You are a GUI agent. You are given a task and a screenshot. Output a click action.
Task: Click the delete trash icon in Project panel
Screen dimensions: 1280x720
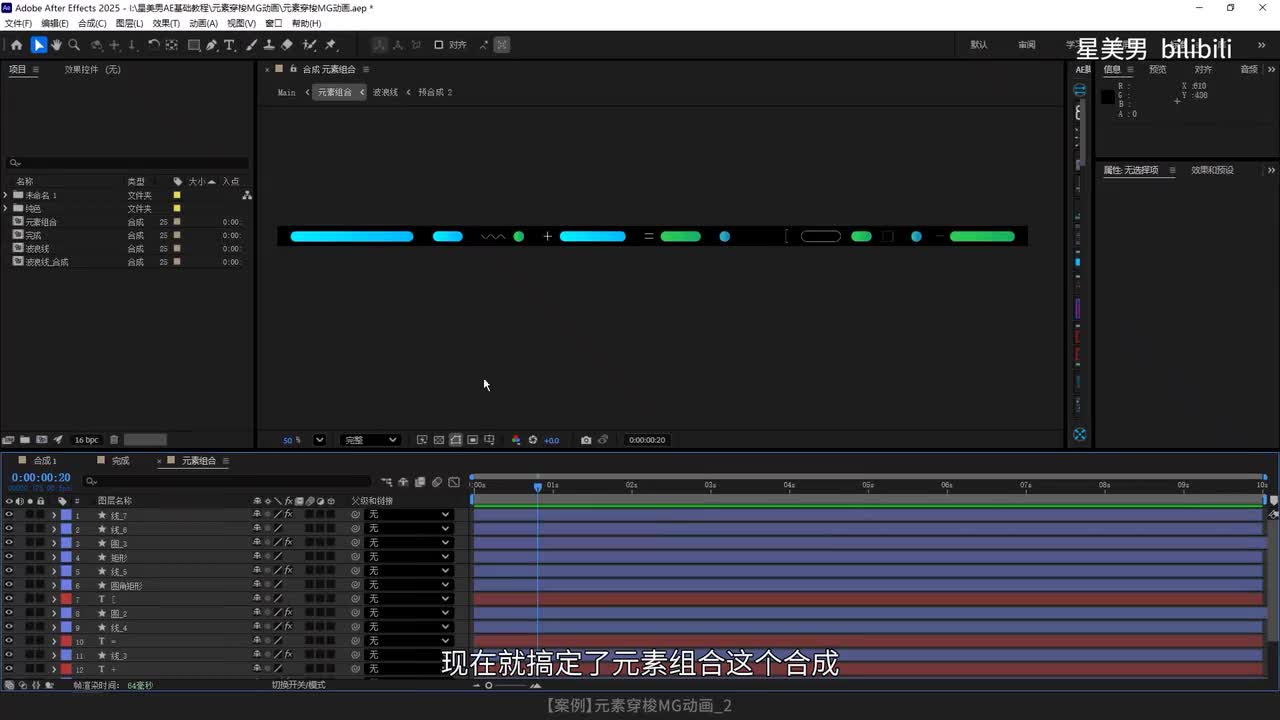[x=114, y=440]
